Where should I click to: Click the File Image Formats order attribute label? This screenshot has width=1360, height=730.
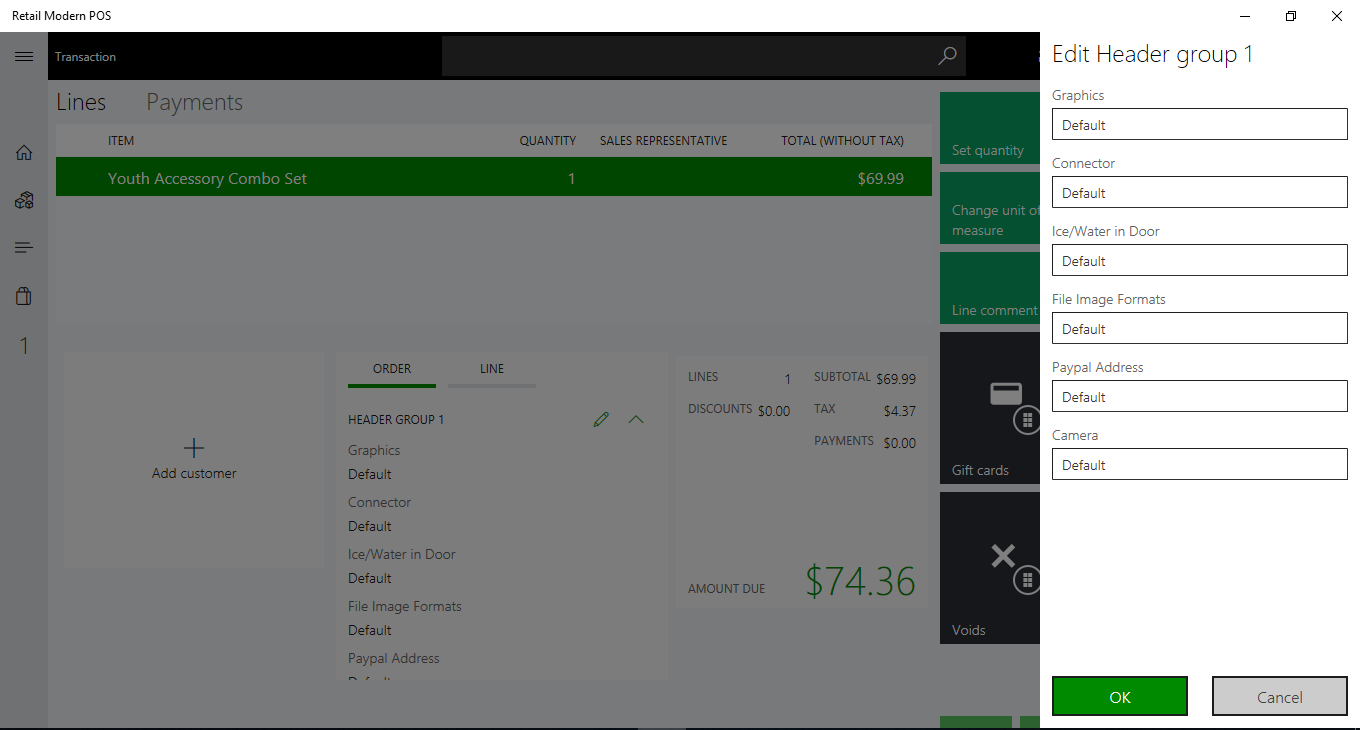pyautogui.click(x=405, y=606)
